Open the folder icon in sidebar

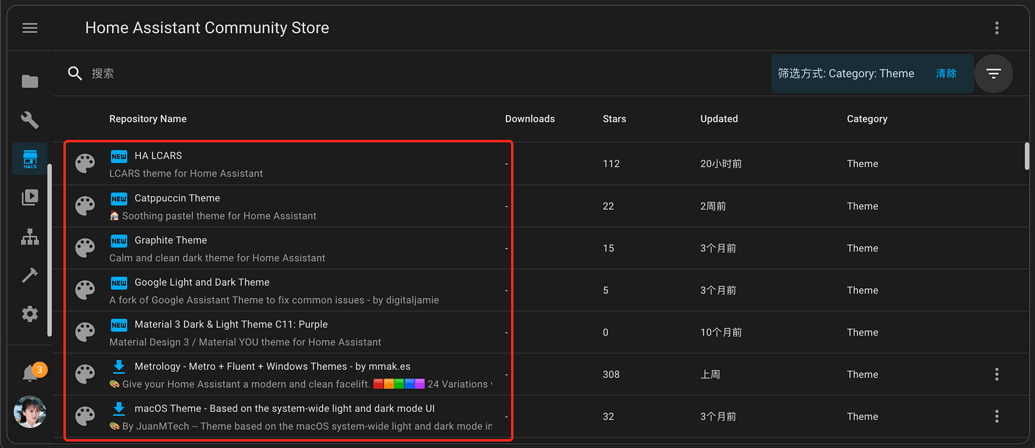pos(30,81)
